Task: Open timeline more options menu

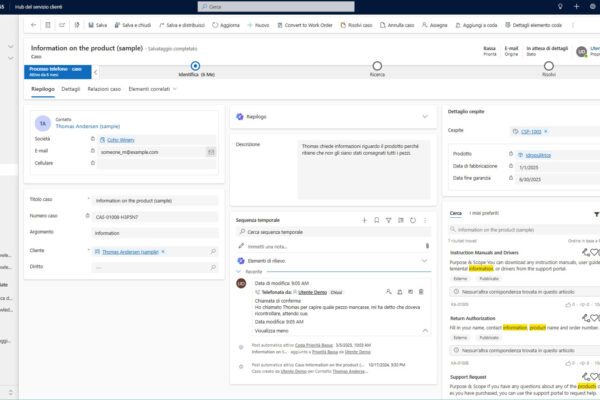Action: [x=425, y=220]
